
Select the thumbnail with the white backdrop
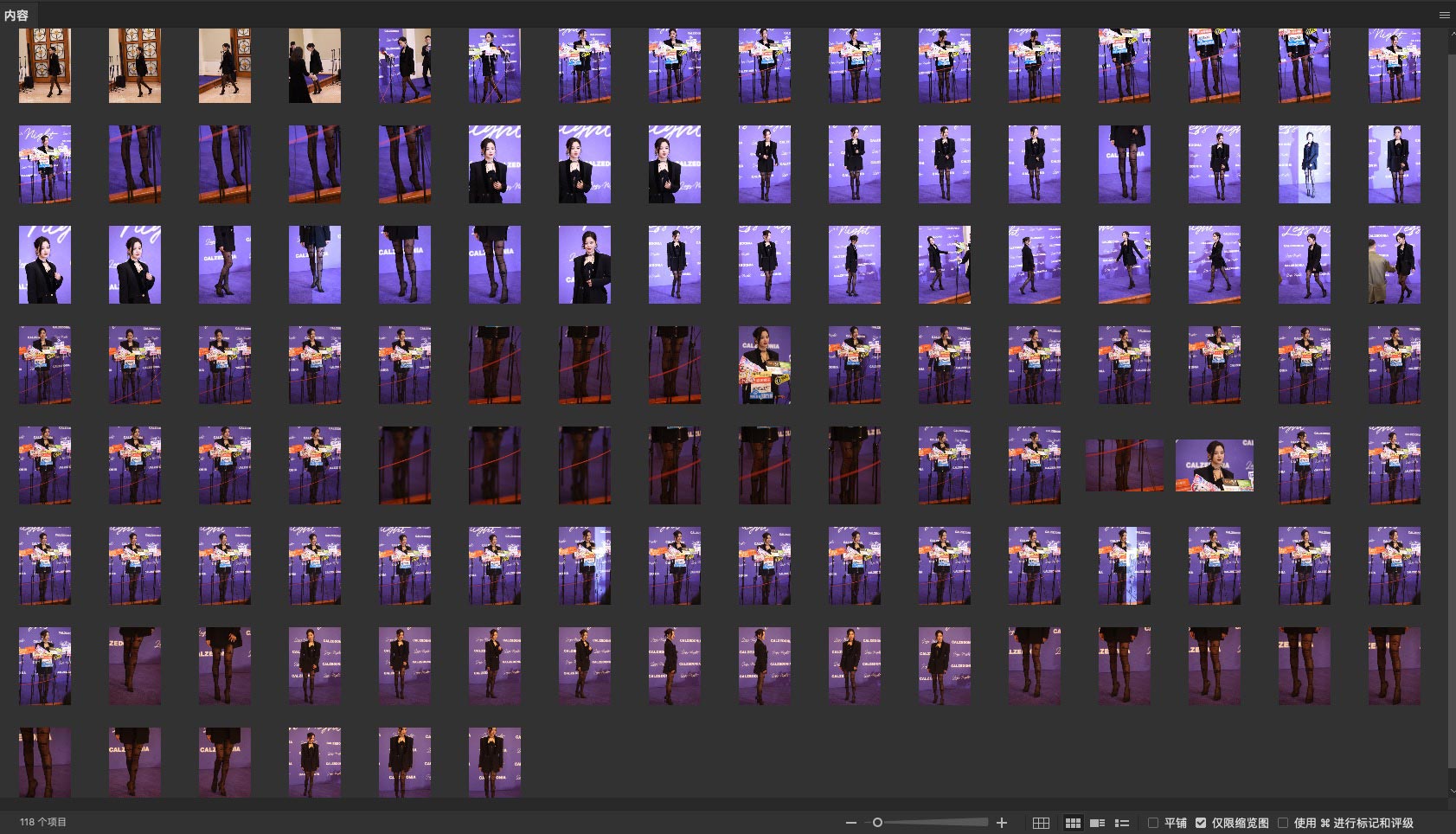[x=1304, y=164]
